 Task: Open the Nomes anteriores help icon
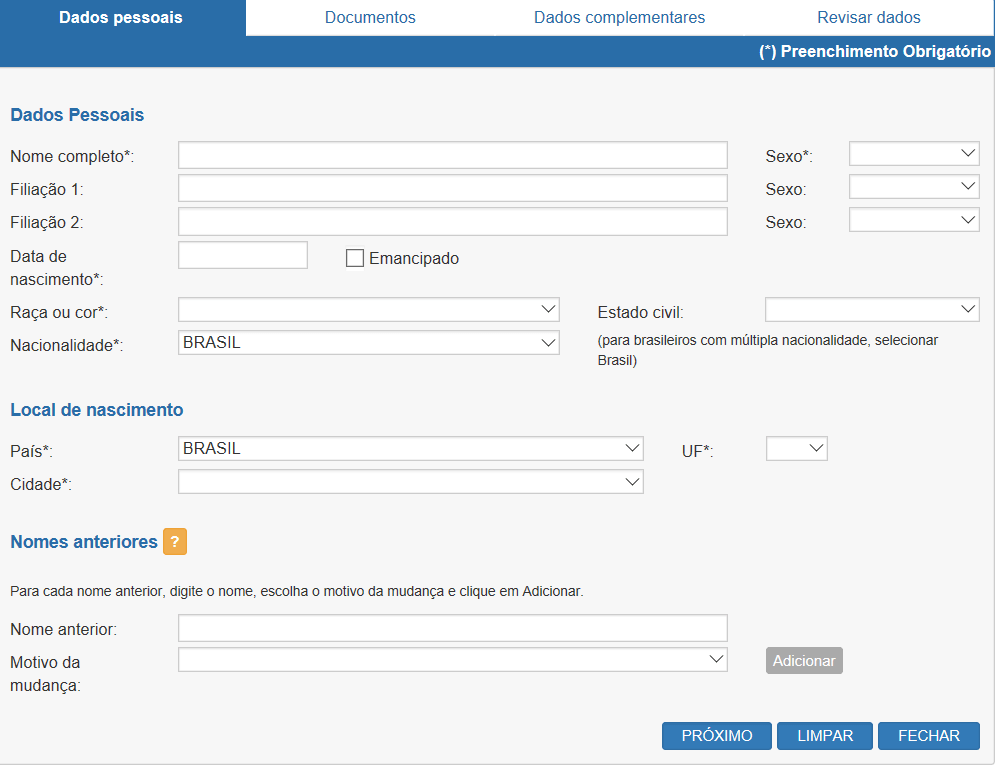click(x=175, y=541)
